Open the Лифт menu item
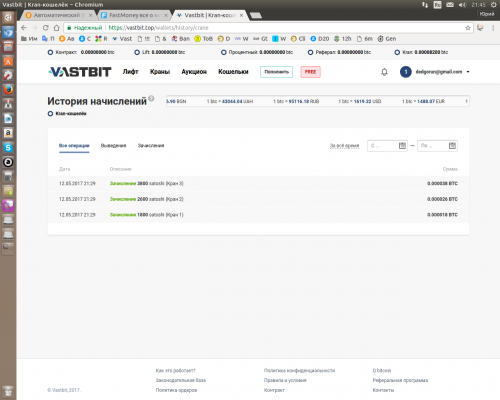Viewport: 500px width, 400px height. [x=130, y=72]
